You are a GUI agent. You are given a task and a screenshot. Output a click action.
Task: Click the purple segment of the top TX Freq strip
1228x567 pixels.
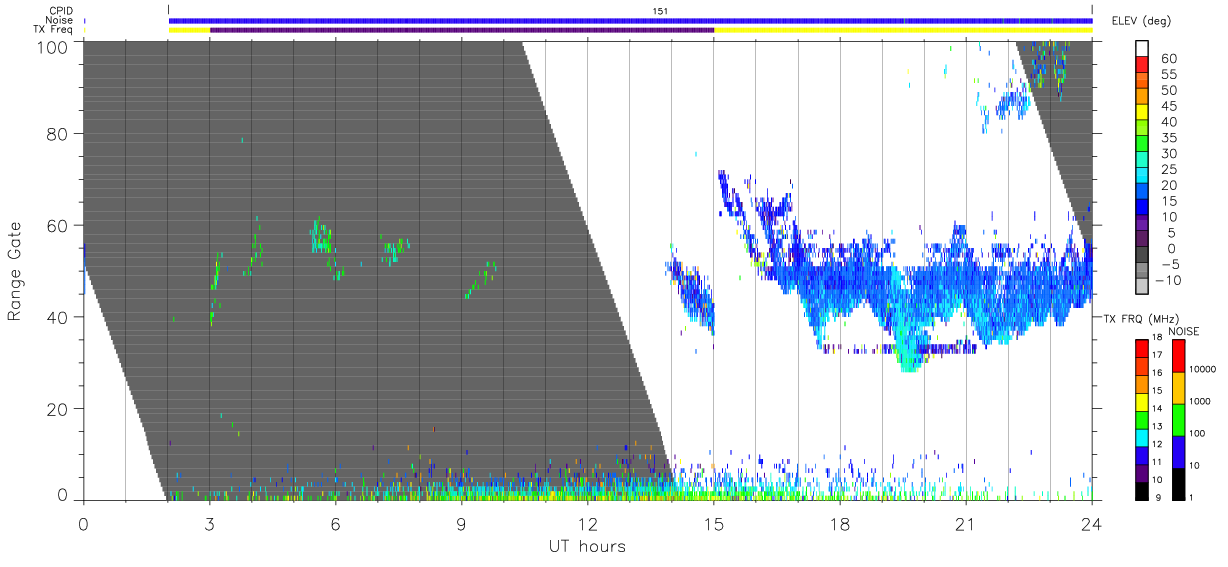462,30
